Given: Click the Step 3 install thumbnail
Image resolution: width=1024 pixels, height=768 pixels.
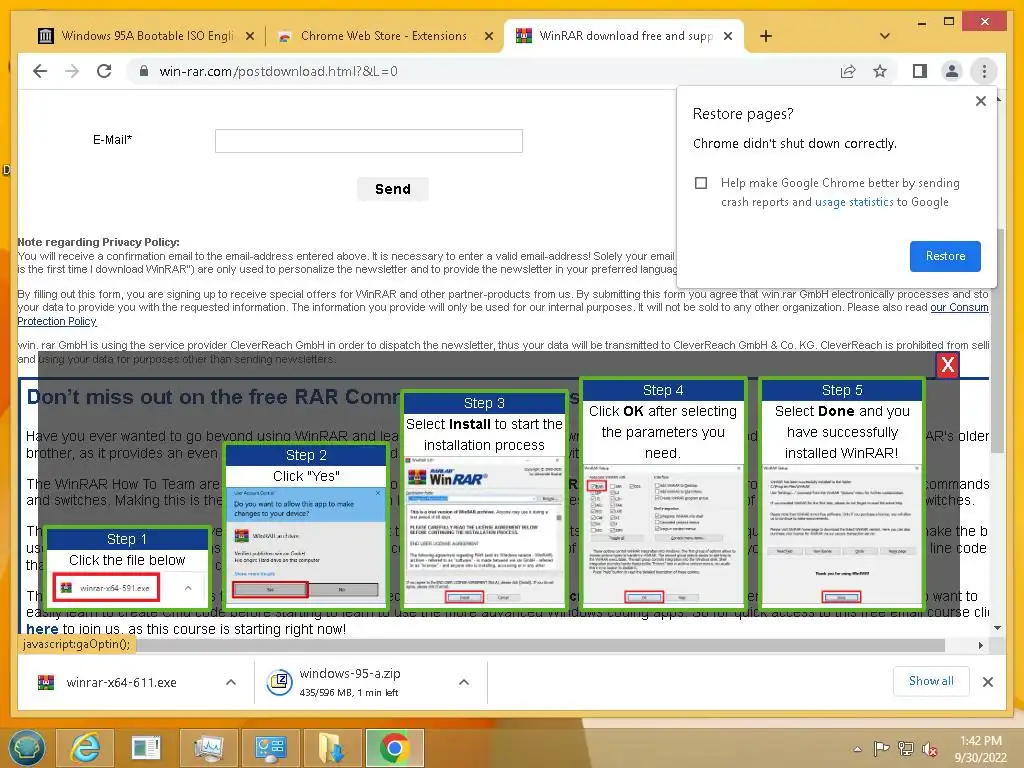Looking at the screenshot, I should point(484,499).
